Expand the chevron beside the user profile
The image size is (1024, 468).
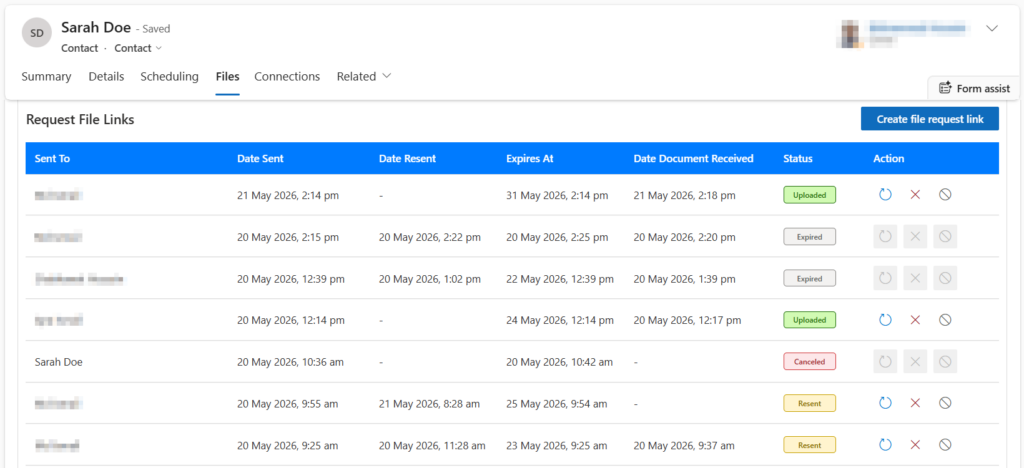click(x=992, y=28)
